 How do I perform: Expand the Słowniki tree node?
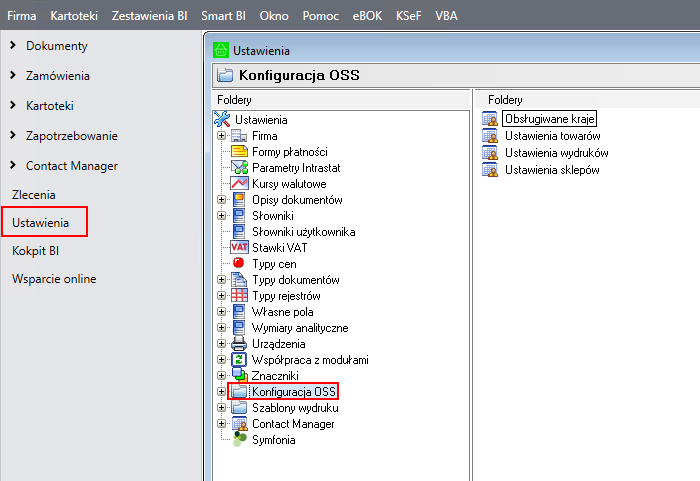pos(222,216)
